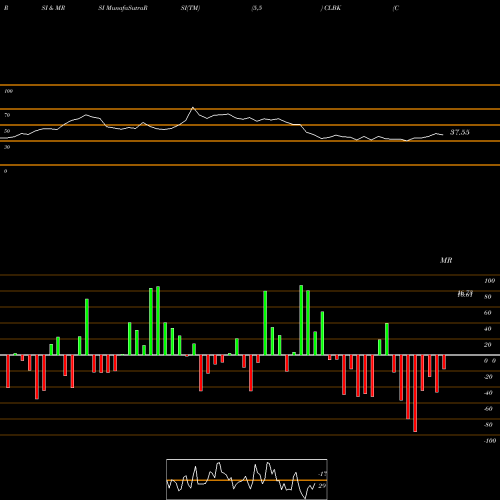Click the MR axis label 40 on right

coord(488,329)
